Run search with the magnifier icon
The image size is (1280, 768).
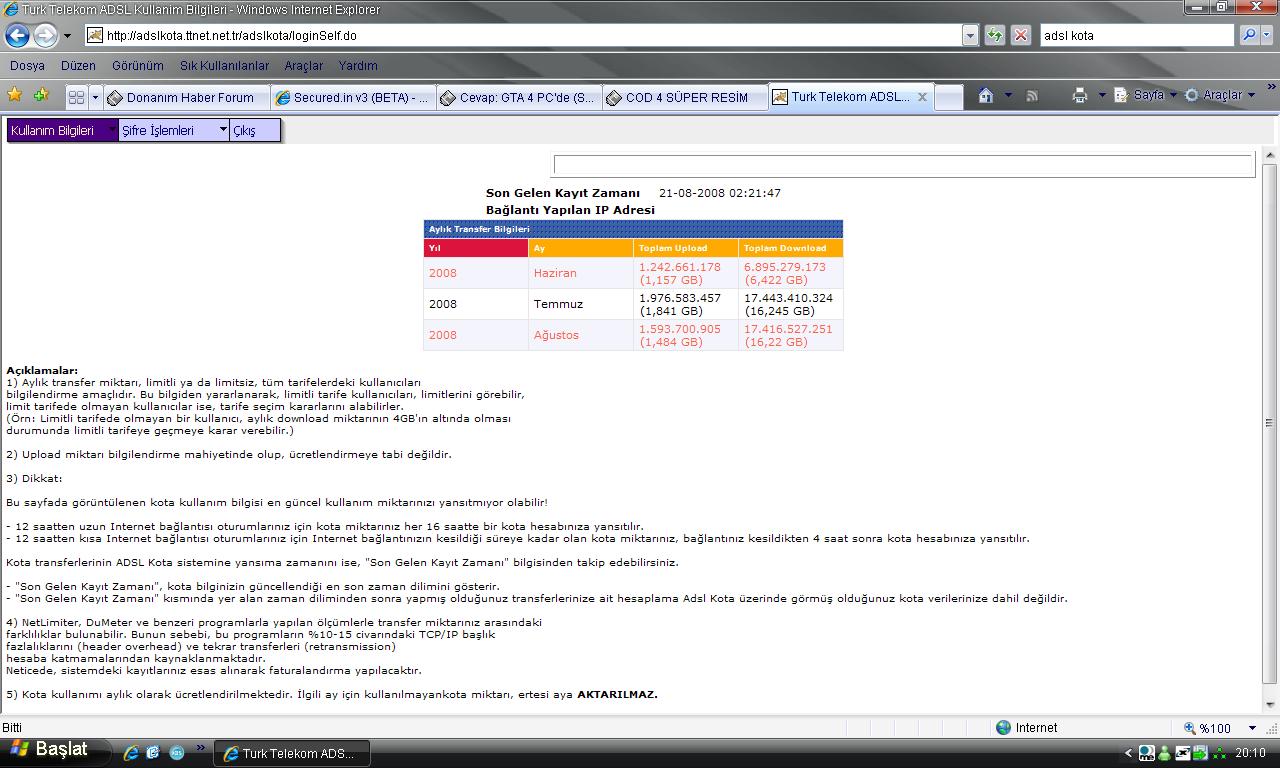(1249, 35)
